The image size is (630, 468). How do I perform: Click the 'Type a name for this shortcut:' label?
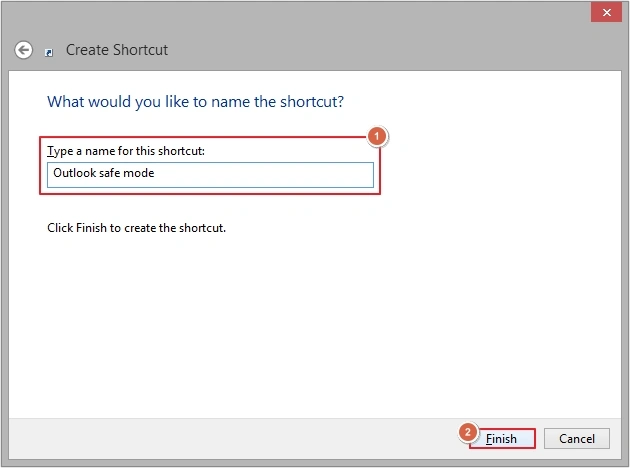tap(126, 151)
